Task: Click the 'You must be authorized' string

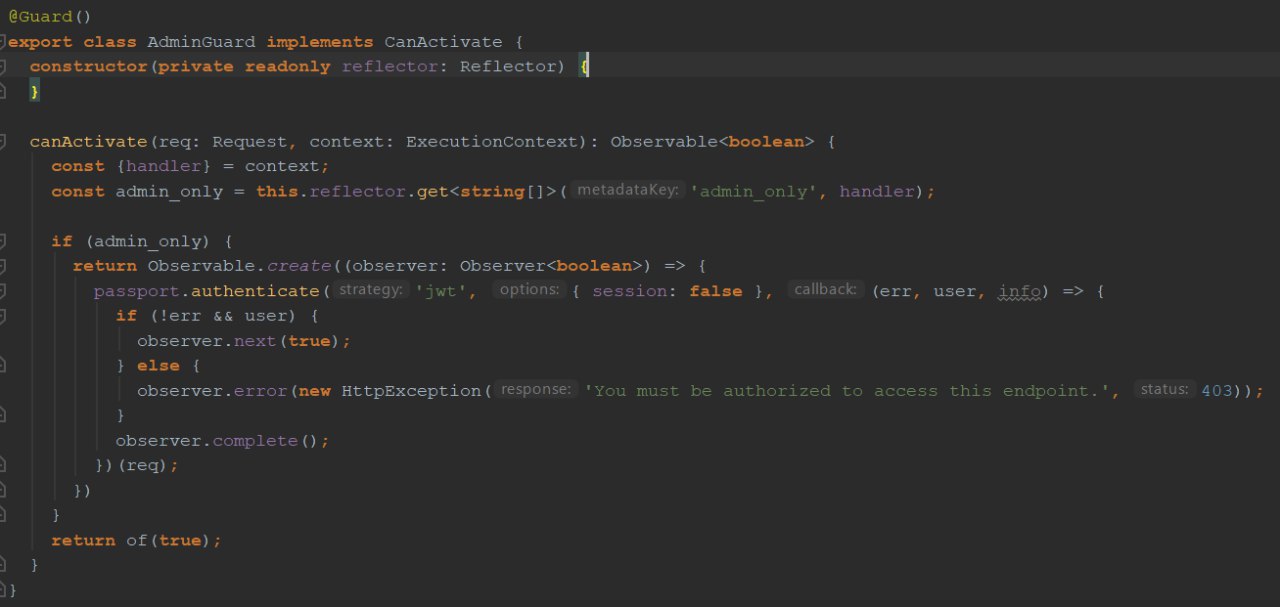Action: click(847, 391)
